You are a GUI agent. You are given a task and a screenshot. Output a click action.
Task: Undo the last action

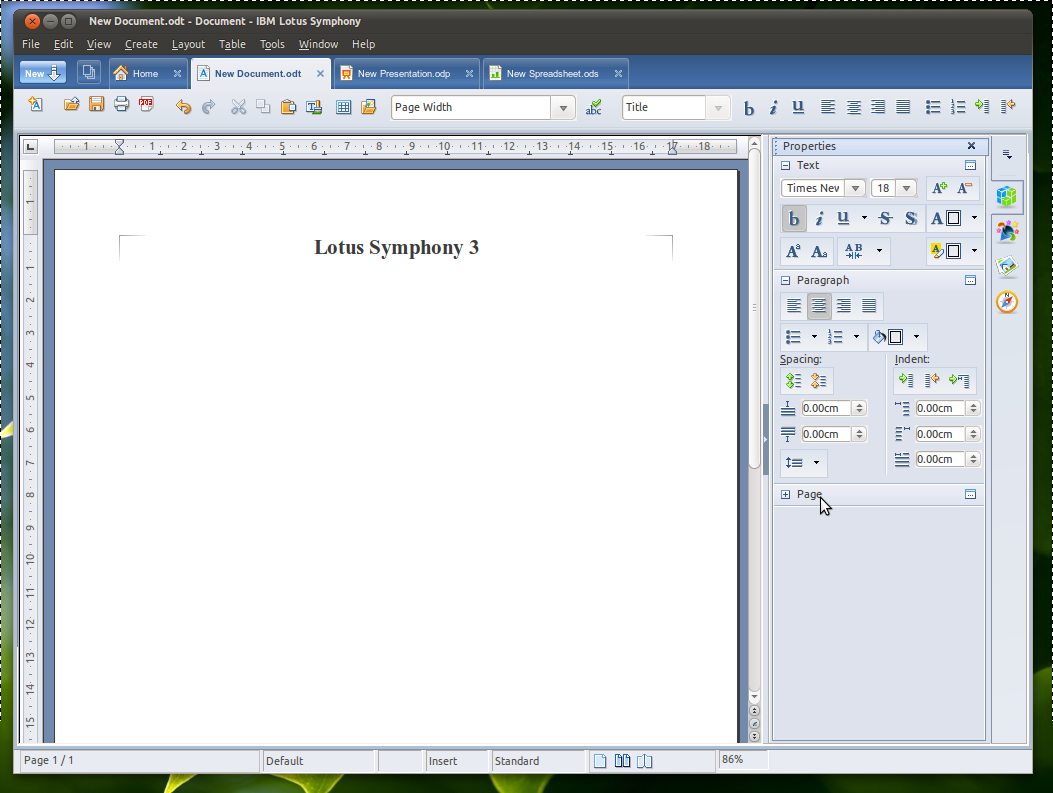[x=183, y=107]
